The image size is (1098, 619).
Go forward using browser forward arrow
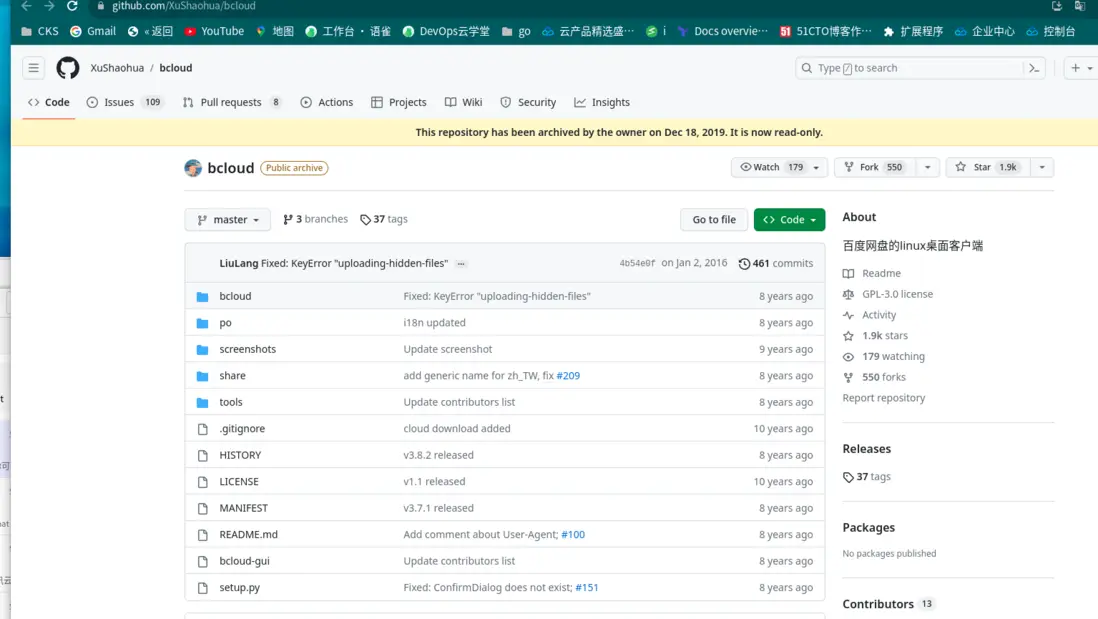[x=49, y=6]
